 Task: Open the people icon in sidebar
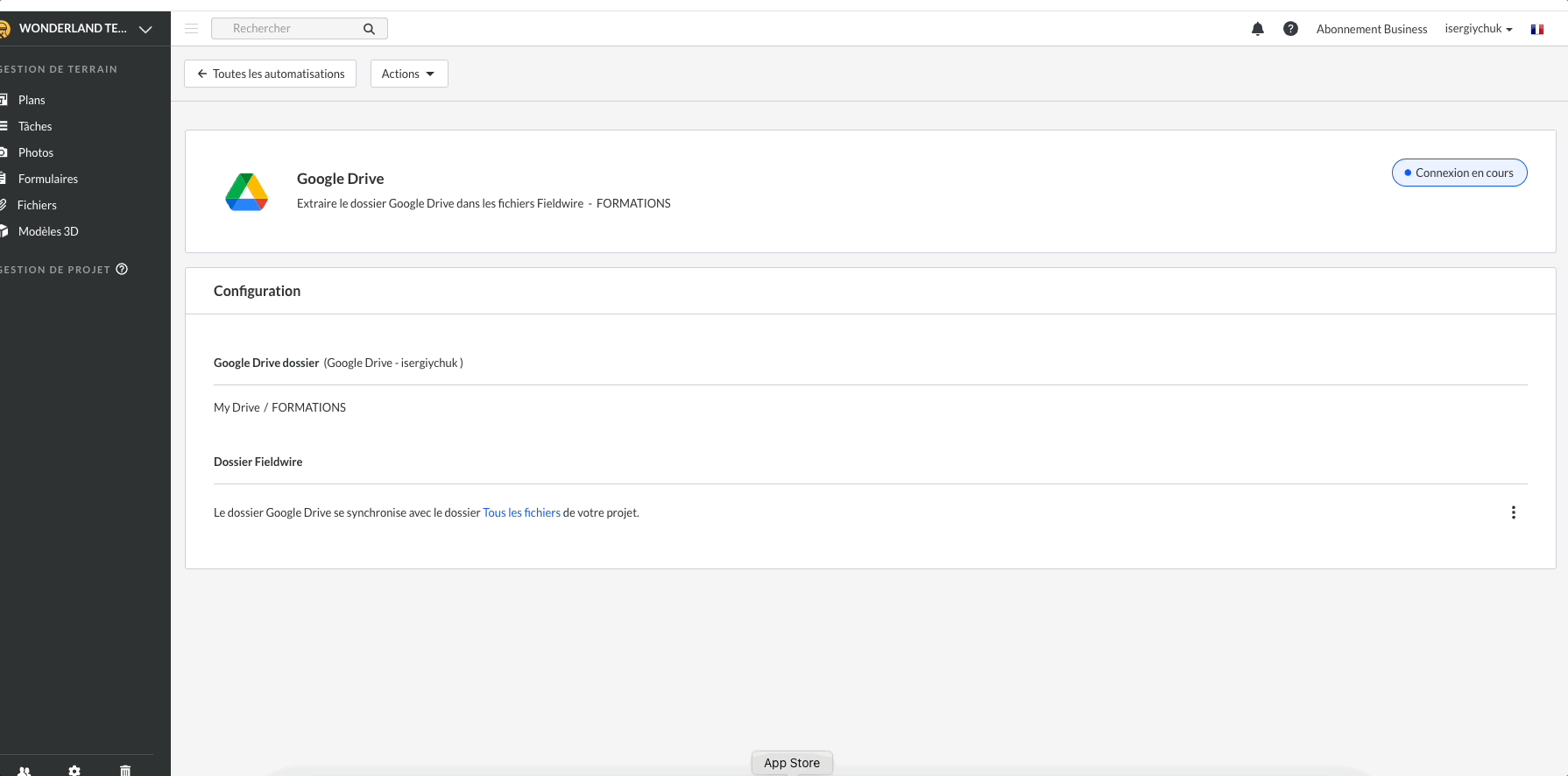[x=25, y=771]
